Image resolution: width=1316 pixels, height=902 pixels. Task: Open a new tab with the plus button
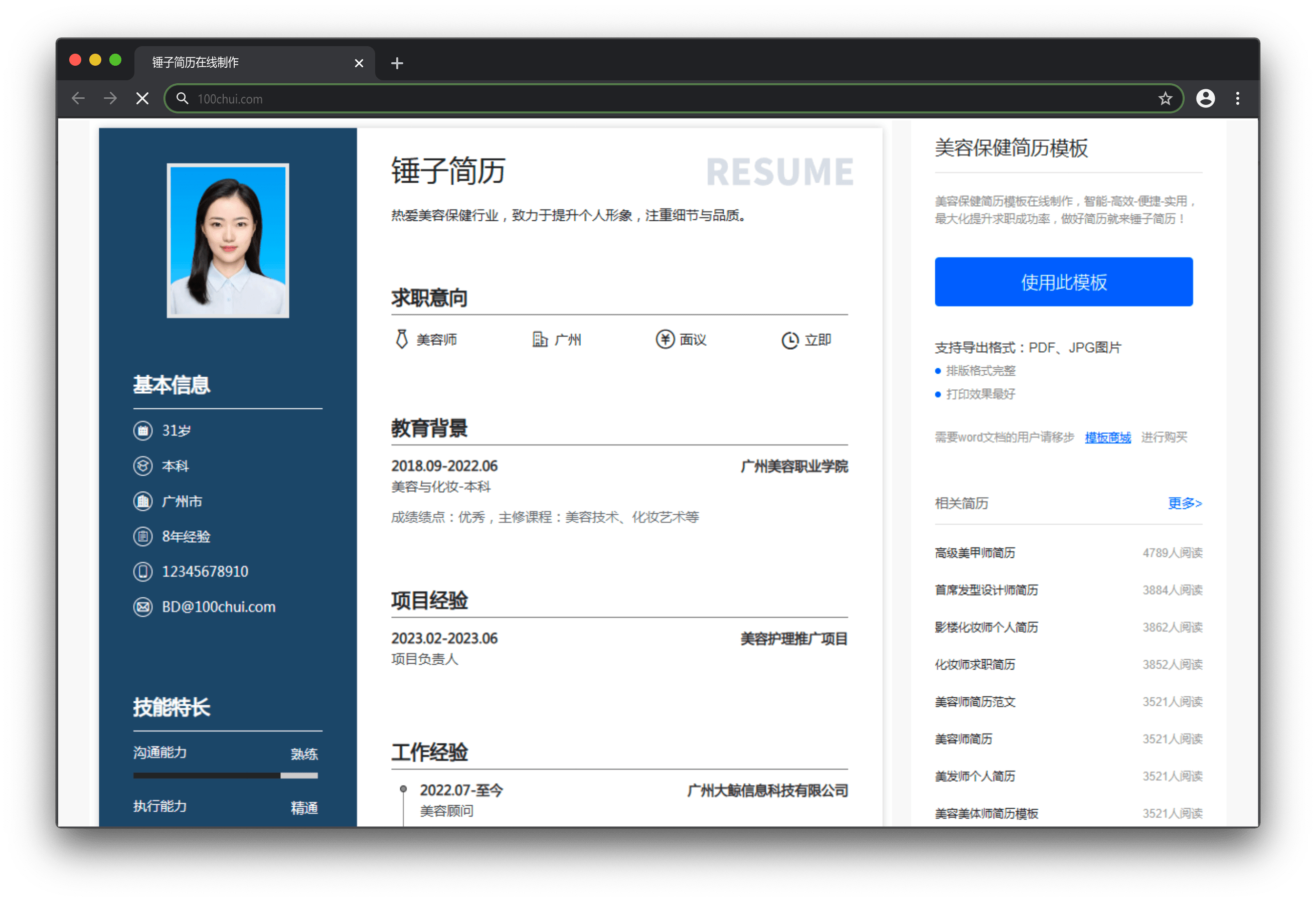(x=397, y=63)
